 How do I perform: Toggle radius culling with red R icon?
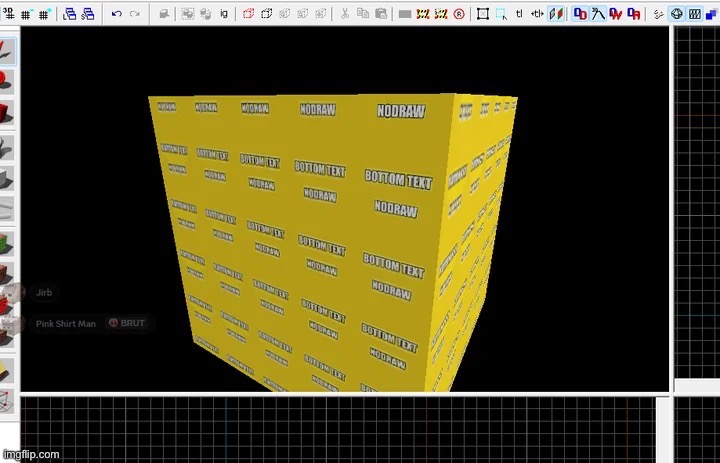(x=459, y=14)
